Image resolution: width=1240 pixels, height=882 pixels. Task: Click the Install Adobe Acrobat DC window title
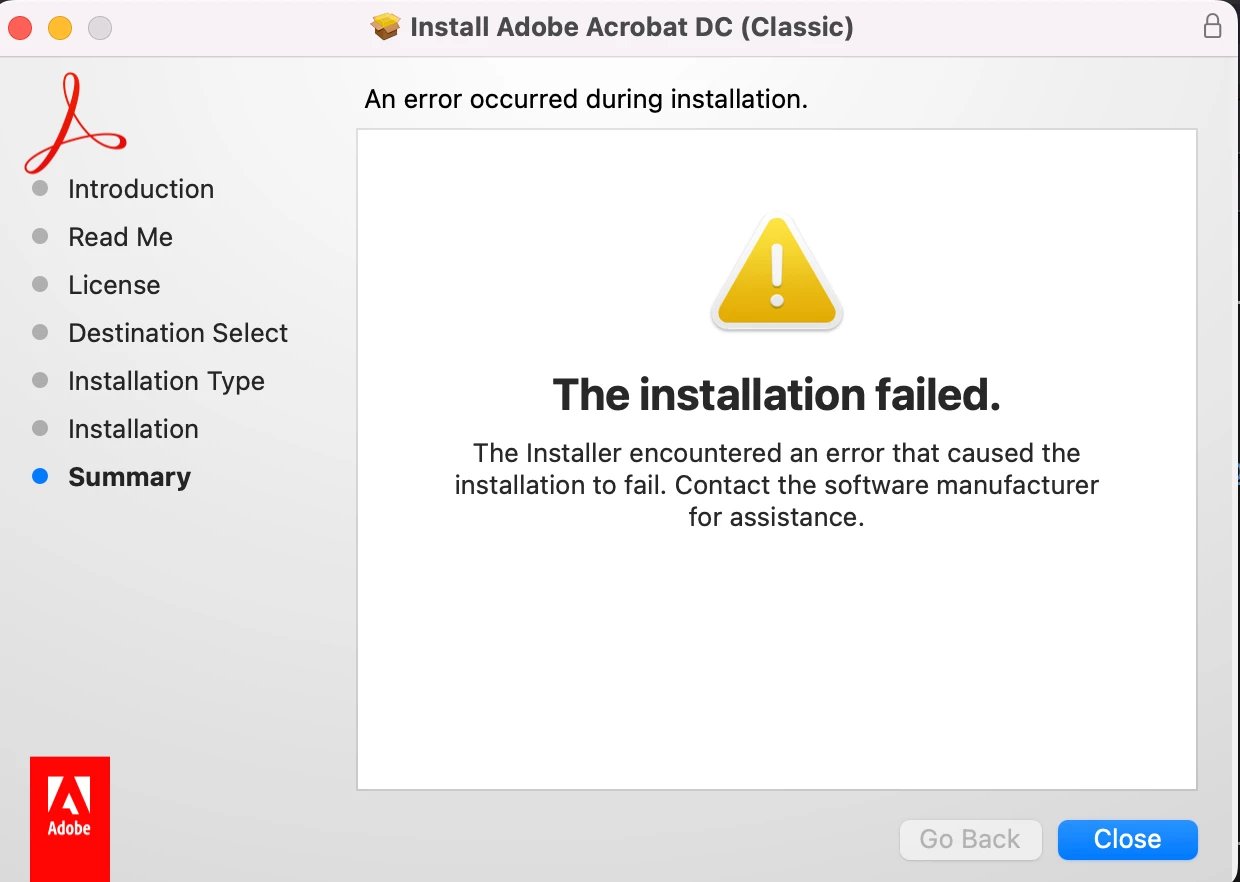pos(632,27)
